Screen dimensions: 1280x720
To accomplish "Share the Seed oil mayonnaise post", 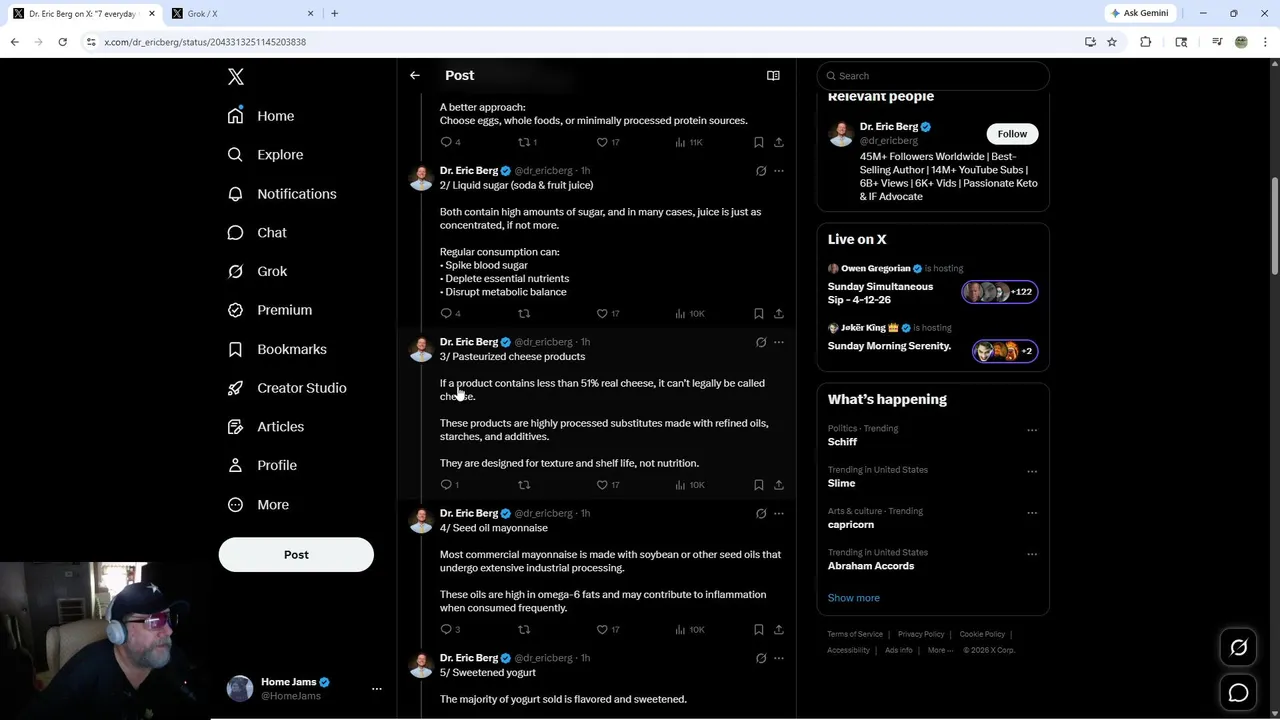I will (x=779, y=630).
